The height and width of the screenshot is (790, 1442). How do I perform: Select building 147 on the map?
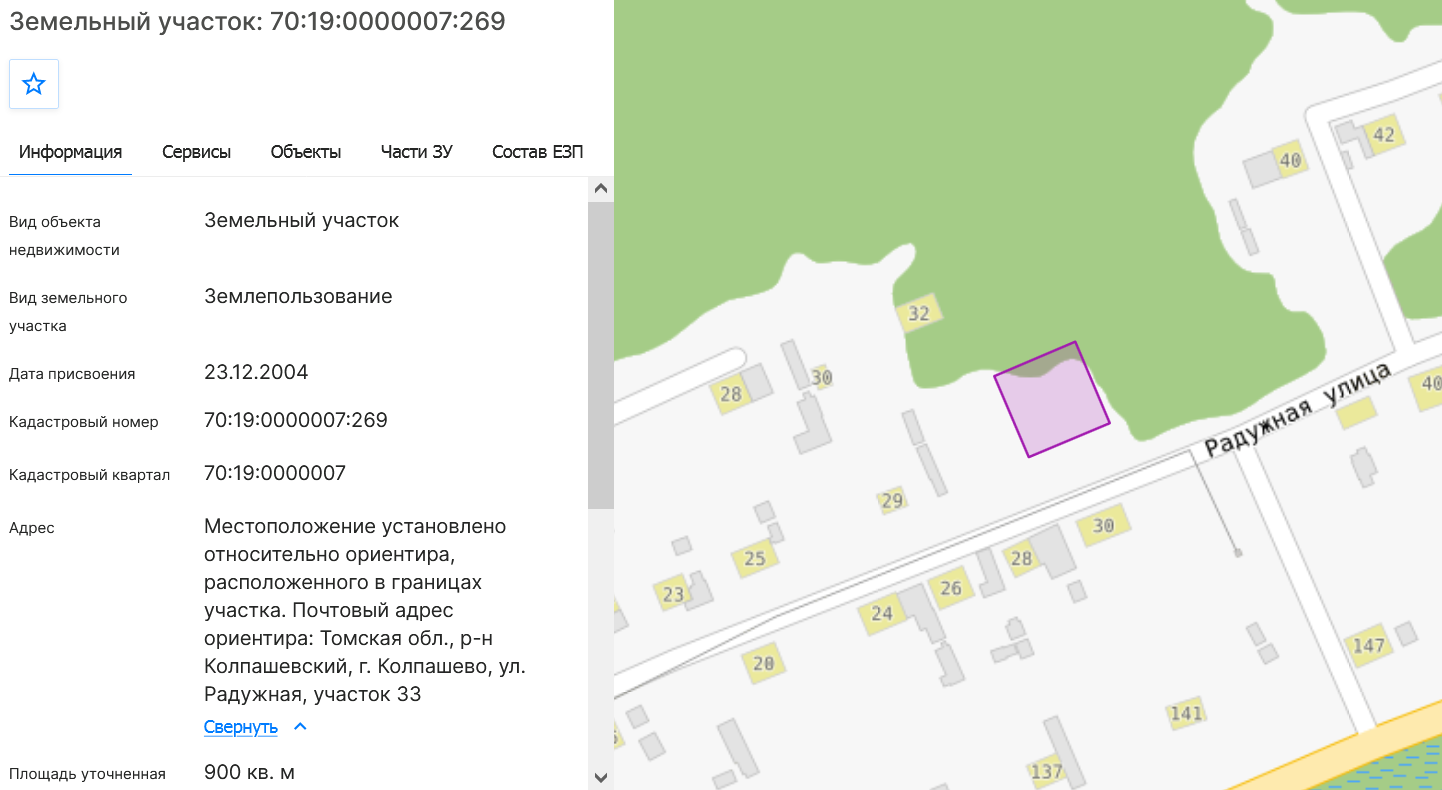(1368, 645)
